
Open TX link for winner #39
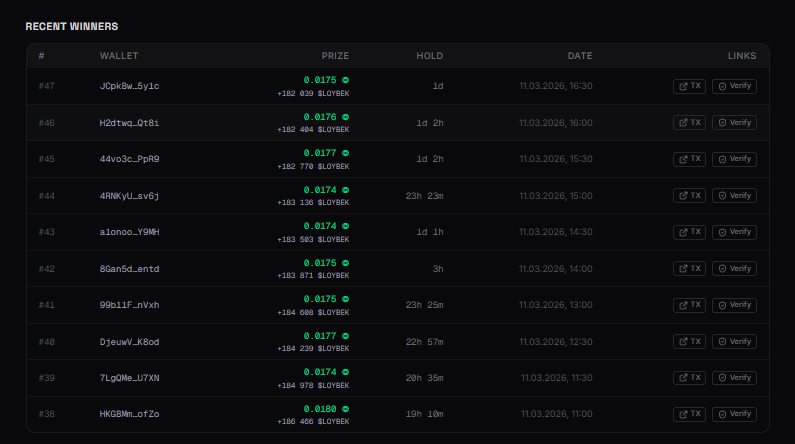pos(689,378)
